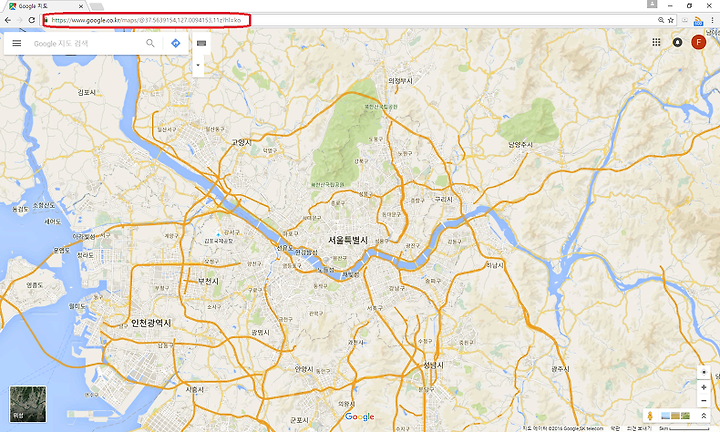Click the Google Maps search input field
This screenshot has height=432, width=720.
pos(86,44)
